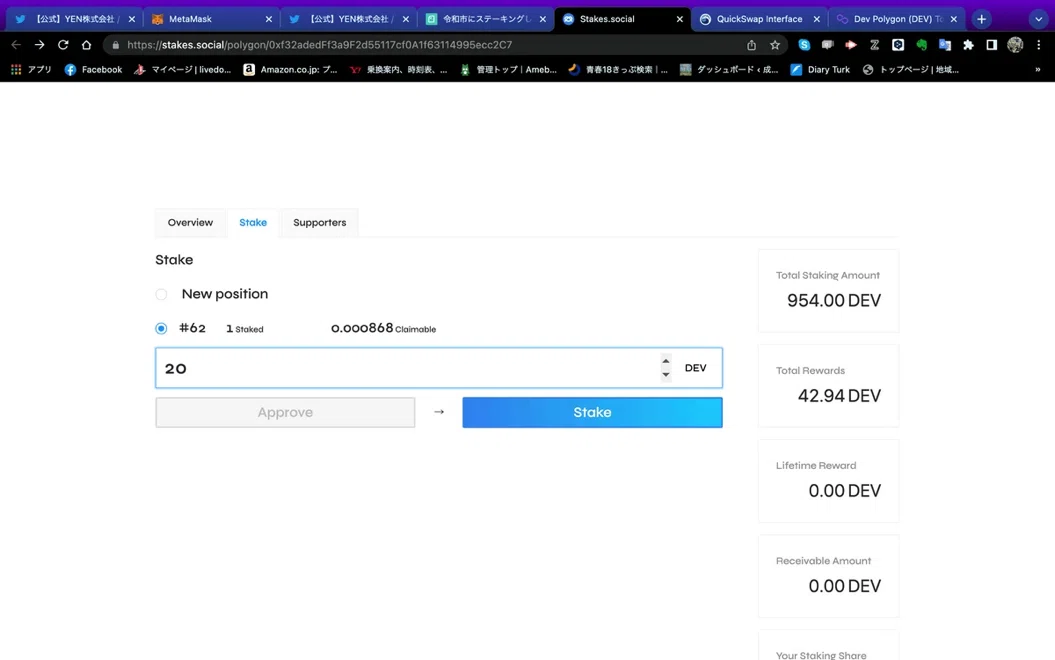Open the gray chat bubbles extension

pyautogui.click(x=828, y=45)
